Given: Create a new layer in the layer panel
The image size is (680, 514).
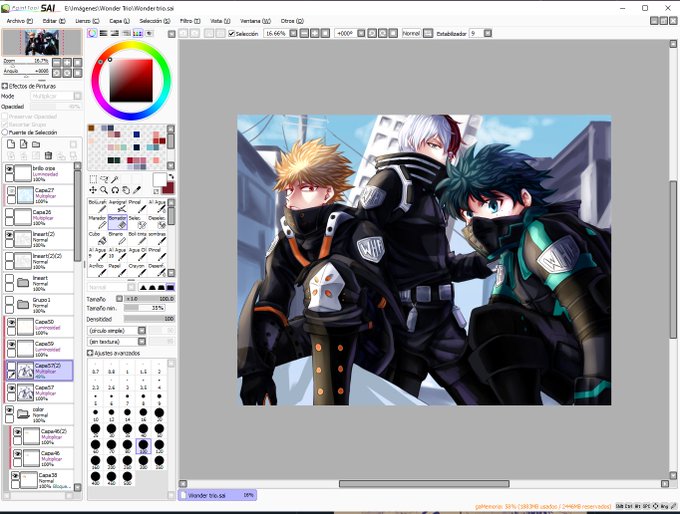Looking at the screenshot, I should tap(11, 144).
